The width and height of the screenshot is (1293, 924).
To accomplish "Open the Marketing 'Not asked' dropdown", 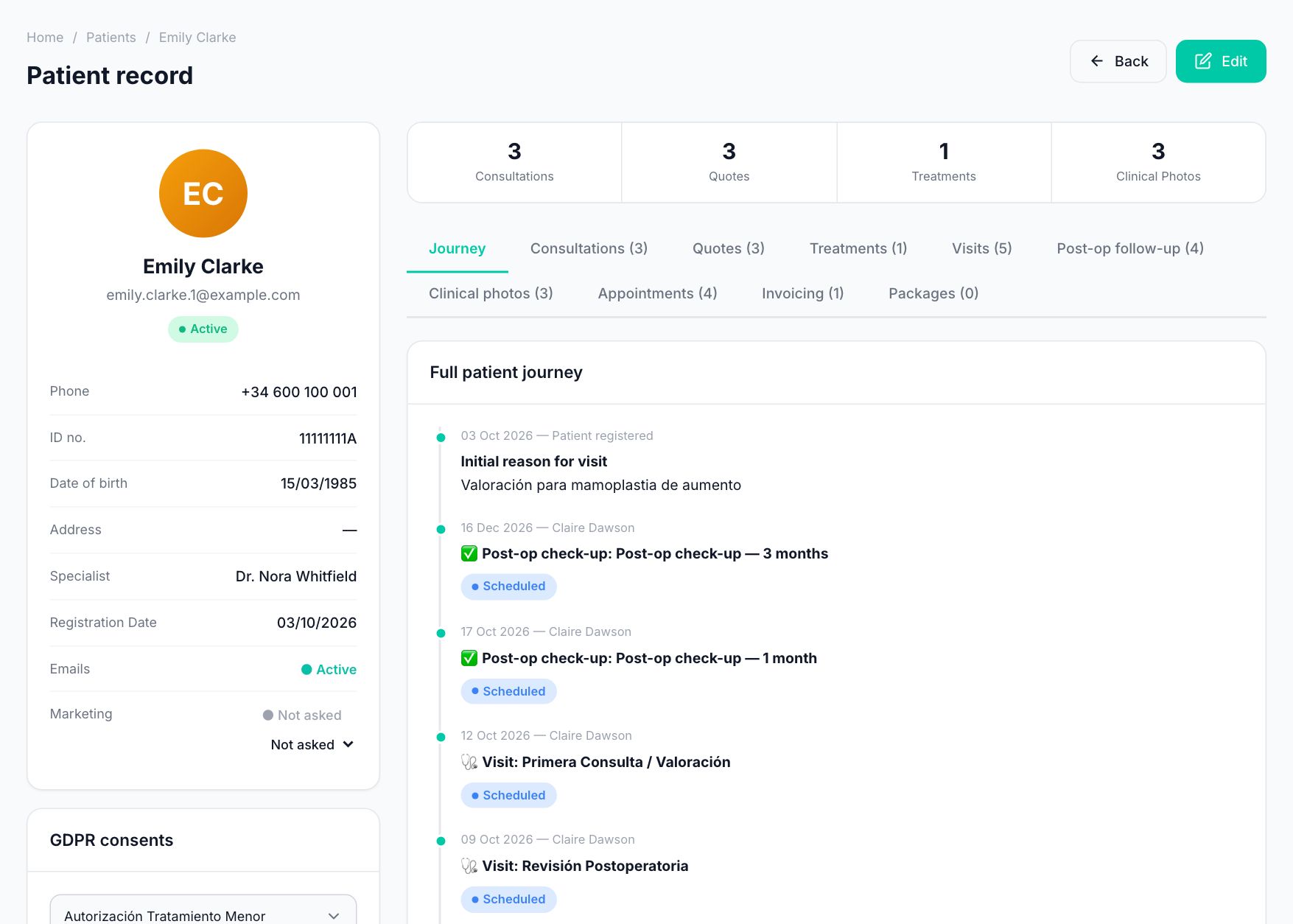I will (312, 745).
